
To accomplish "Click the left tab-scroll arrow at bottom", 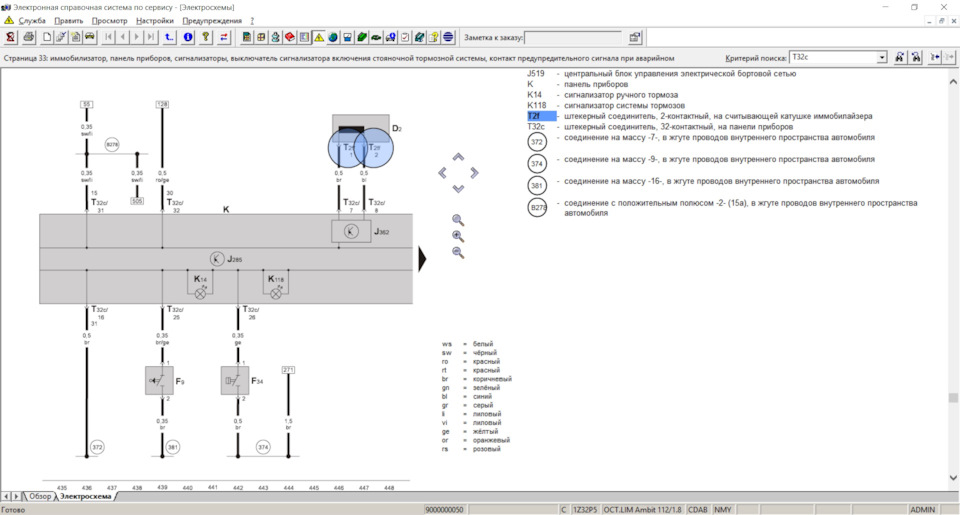I will coord(6,497).
